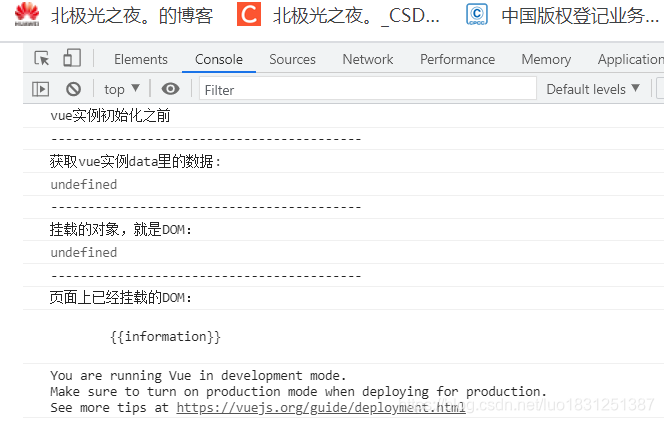Click the live expression eye icon
Viewport: 664px width, 423px height.
(170, 89)
